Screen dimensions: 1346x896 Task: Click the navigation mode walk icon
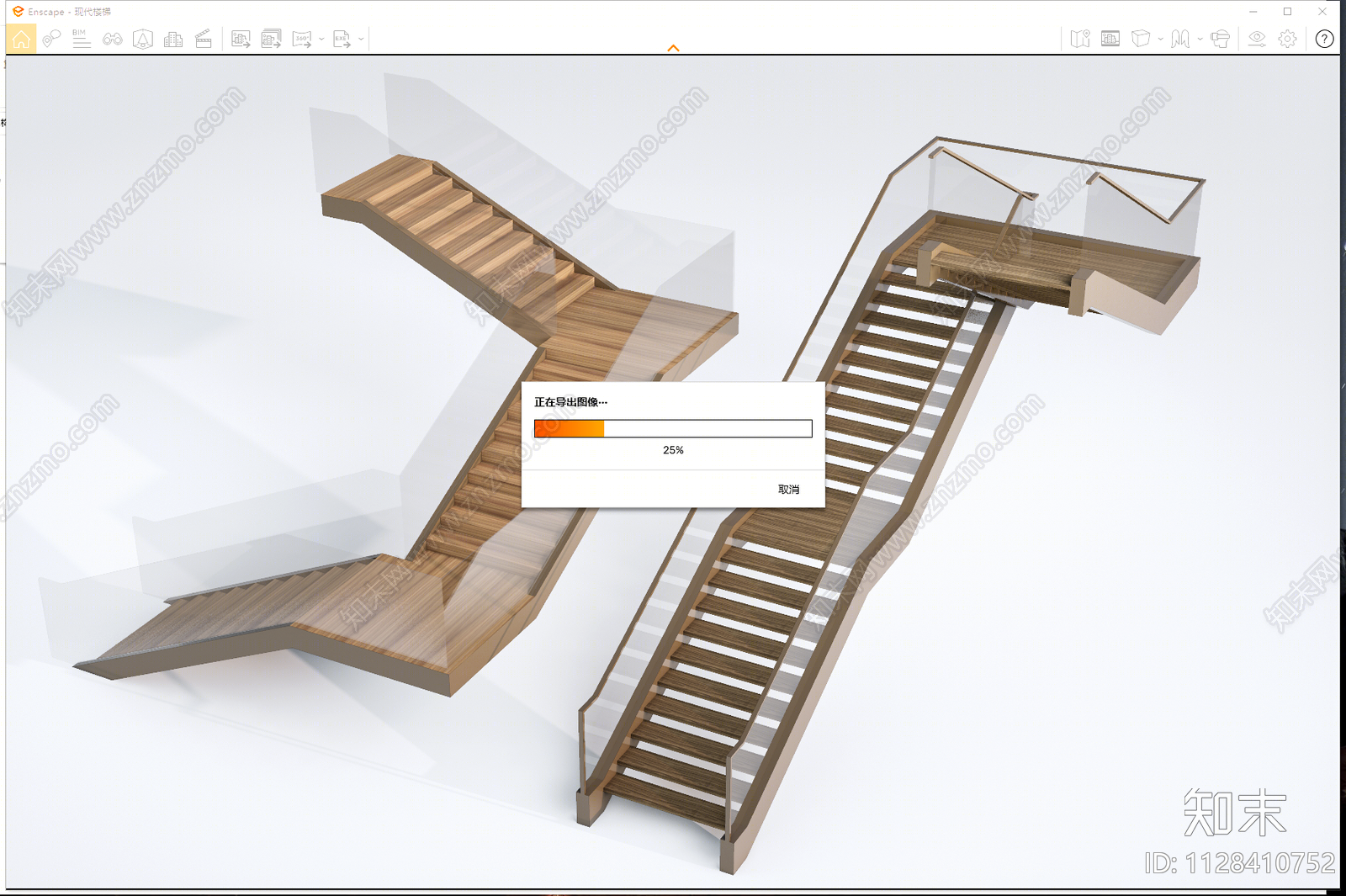pyautogui.click(x=1180, y=39)
